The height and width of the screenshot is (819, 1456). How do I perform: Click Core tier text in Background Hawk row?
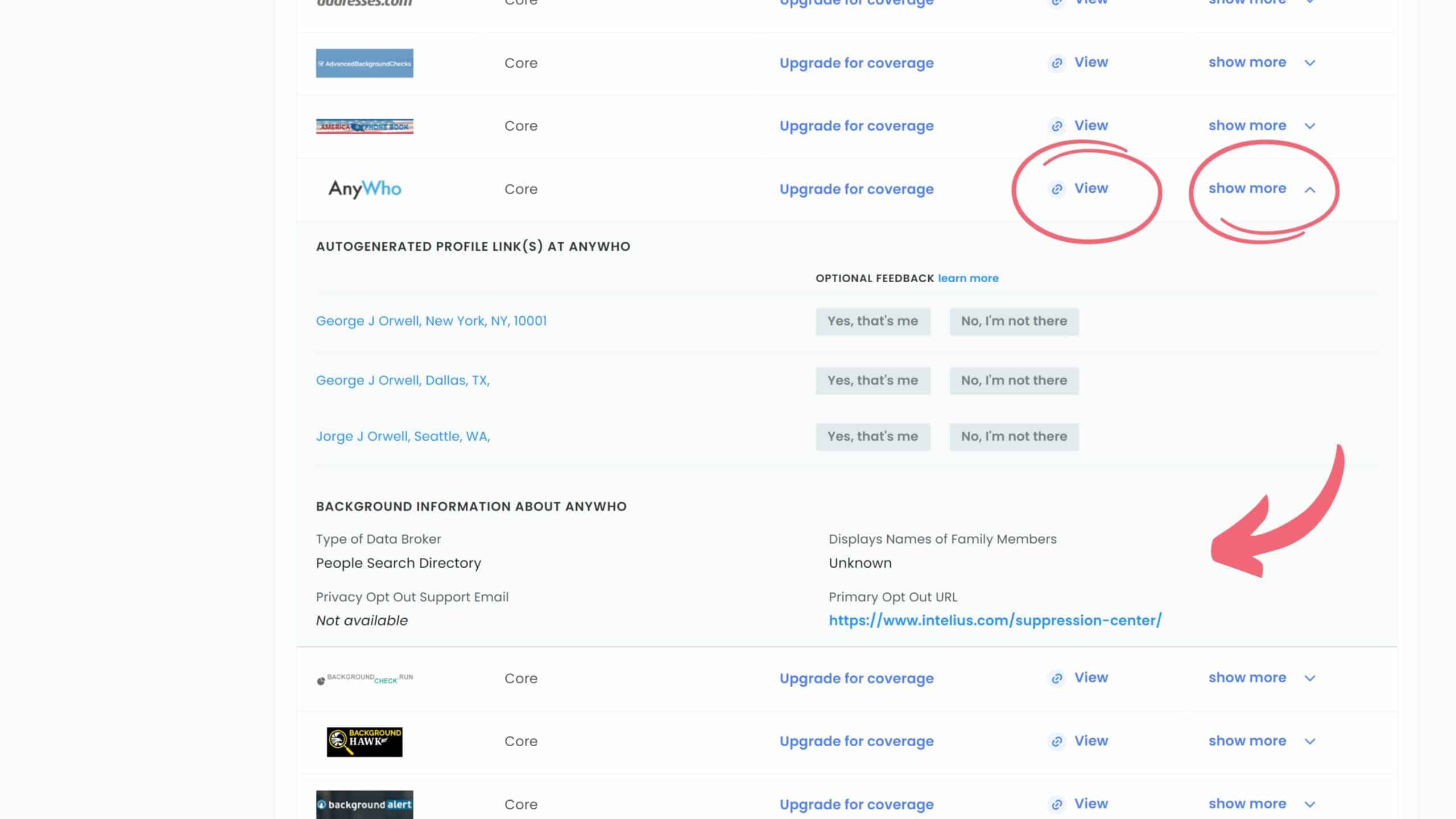(521, 742)
